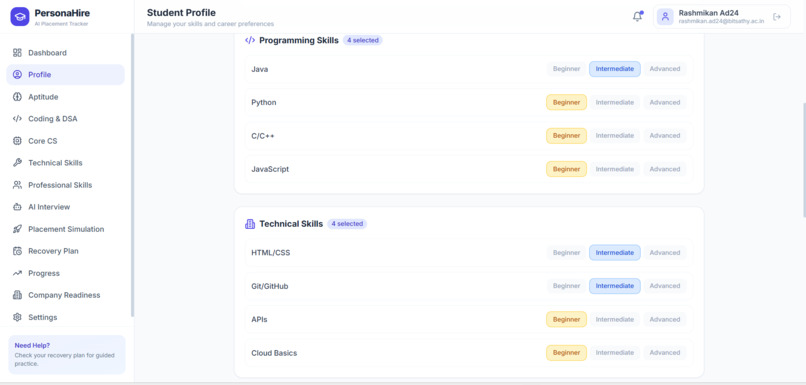
Task: Click the Aptitude brain icon
Action: pyautogui.click(x=17, y=97)
